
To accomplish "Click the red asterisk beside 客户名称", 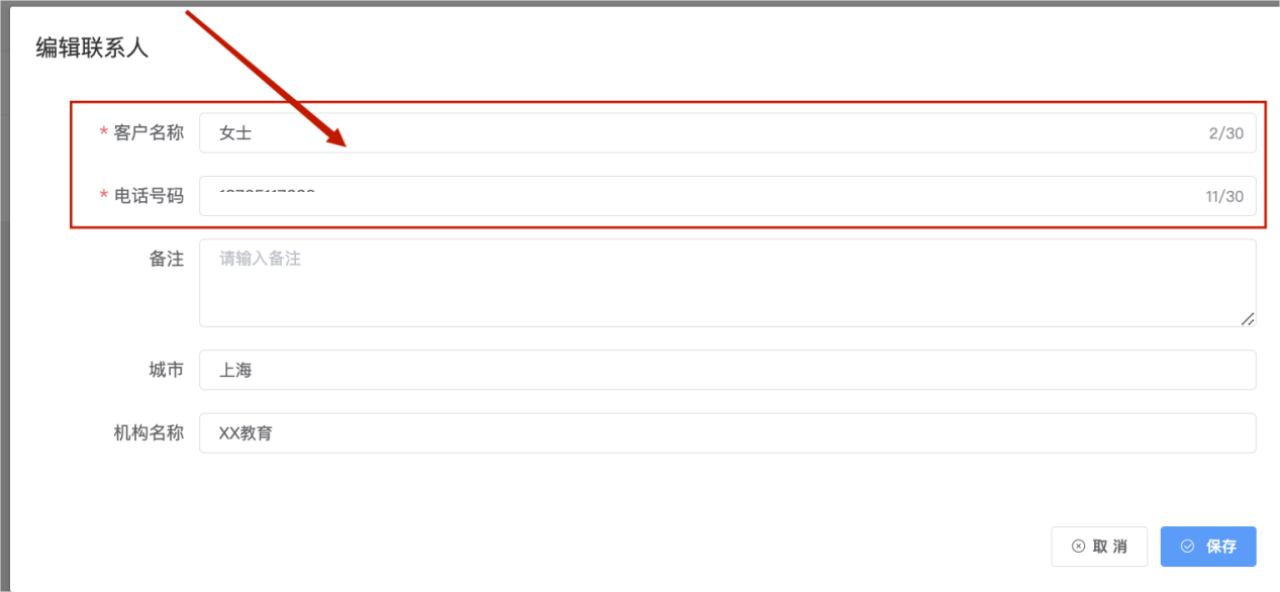I will [104, 134].
